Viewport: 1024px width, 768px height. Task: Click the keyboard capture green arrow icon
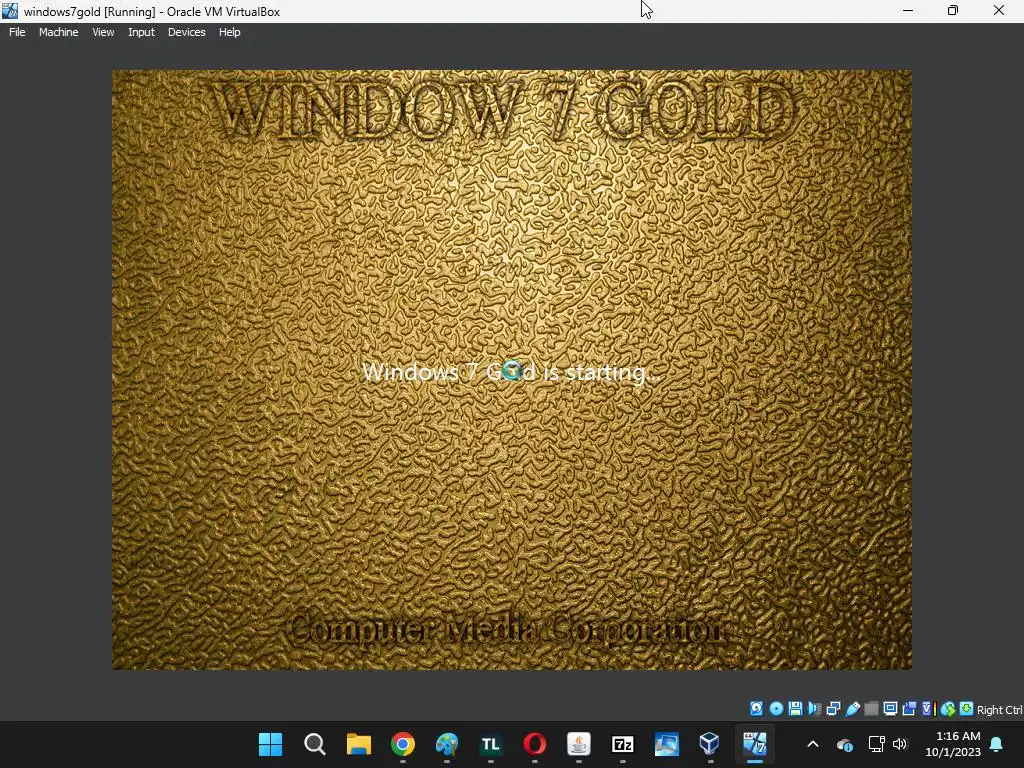coord(967,709)
